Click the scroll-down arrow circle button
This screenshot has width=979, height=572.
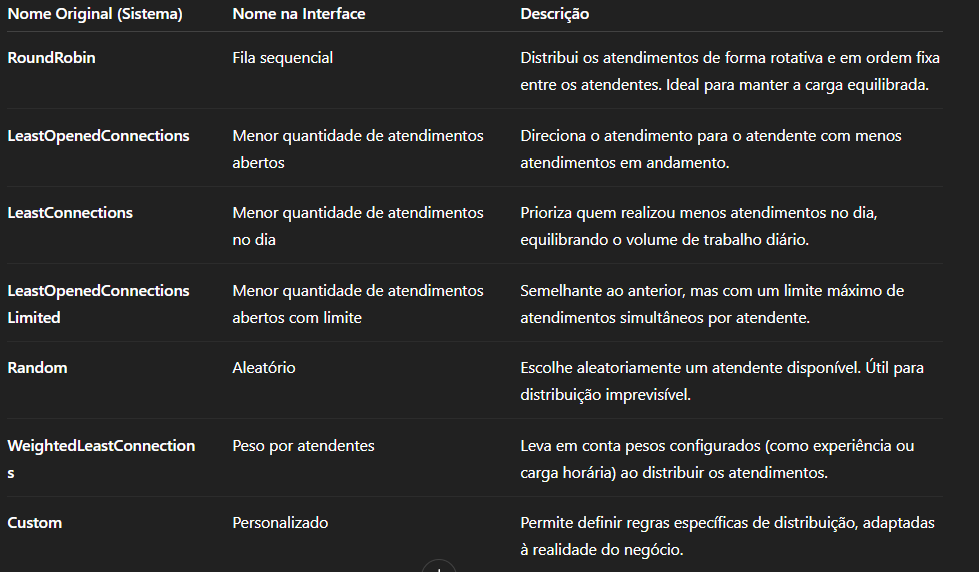(438, 568)
